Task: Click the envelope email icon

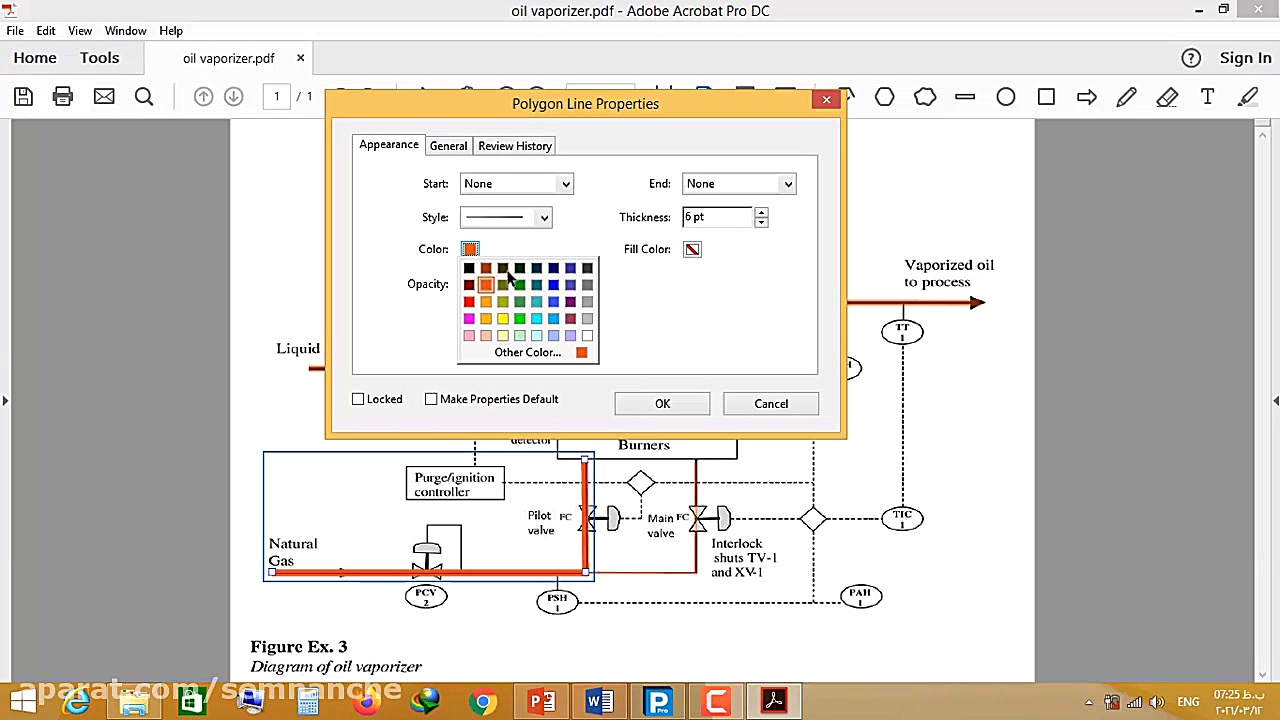Action: [x=104, y=97]
